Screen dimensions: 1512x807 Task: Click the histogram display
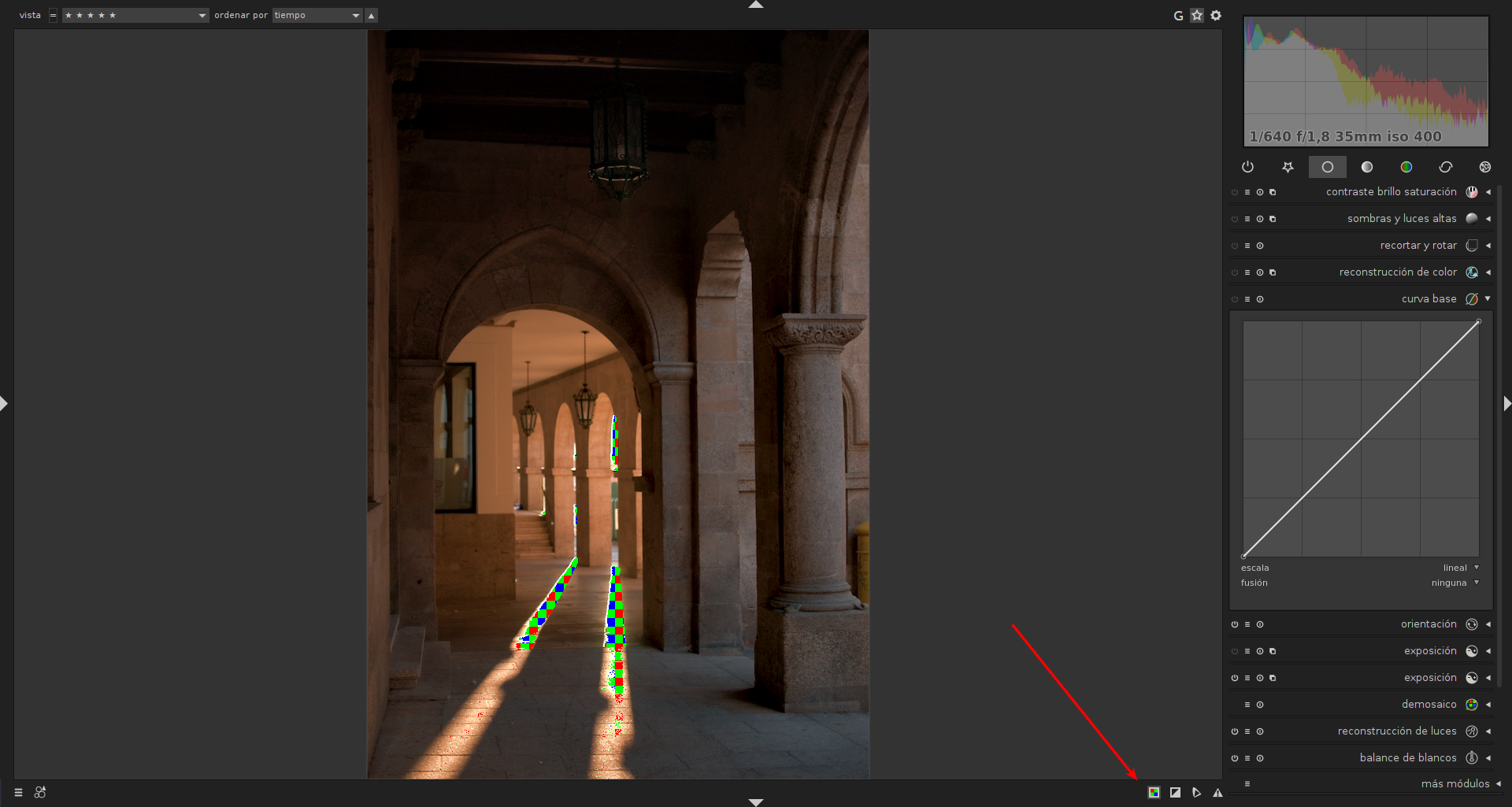(x=1366, y=82)
